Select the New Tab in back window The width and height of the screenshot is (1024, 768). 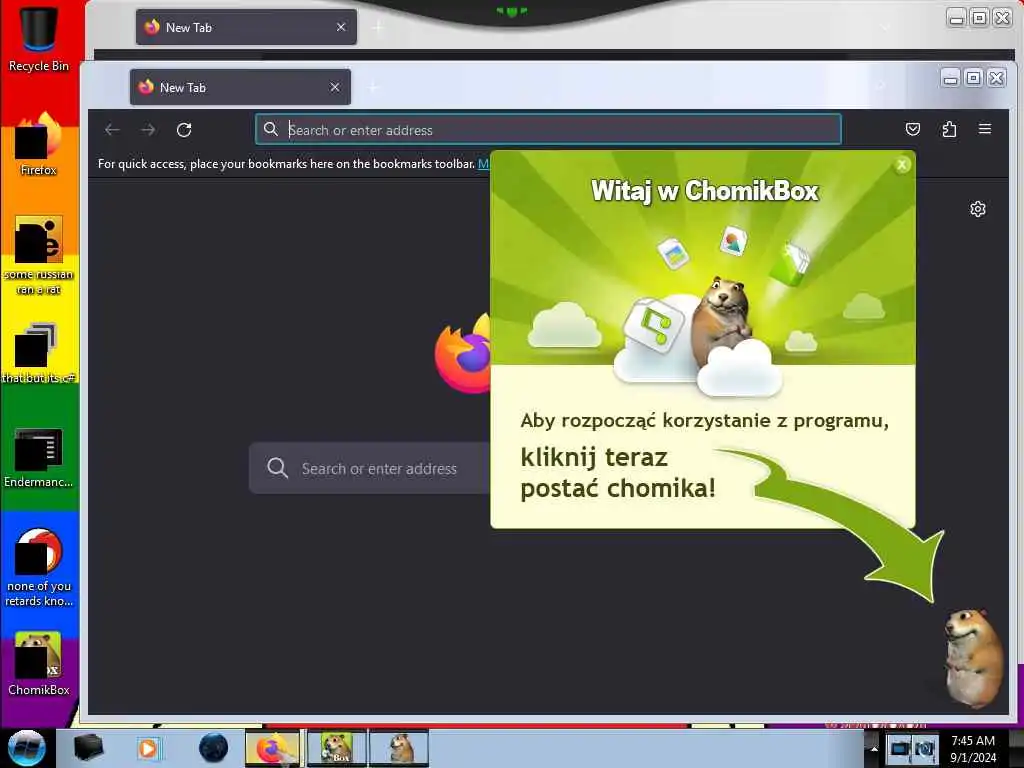(246, 27)
